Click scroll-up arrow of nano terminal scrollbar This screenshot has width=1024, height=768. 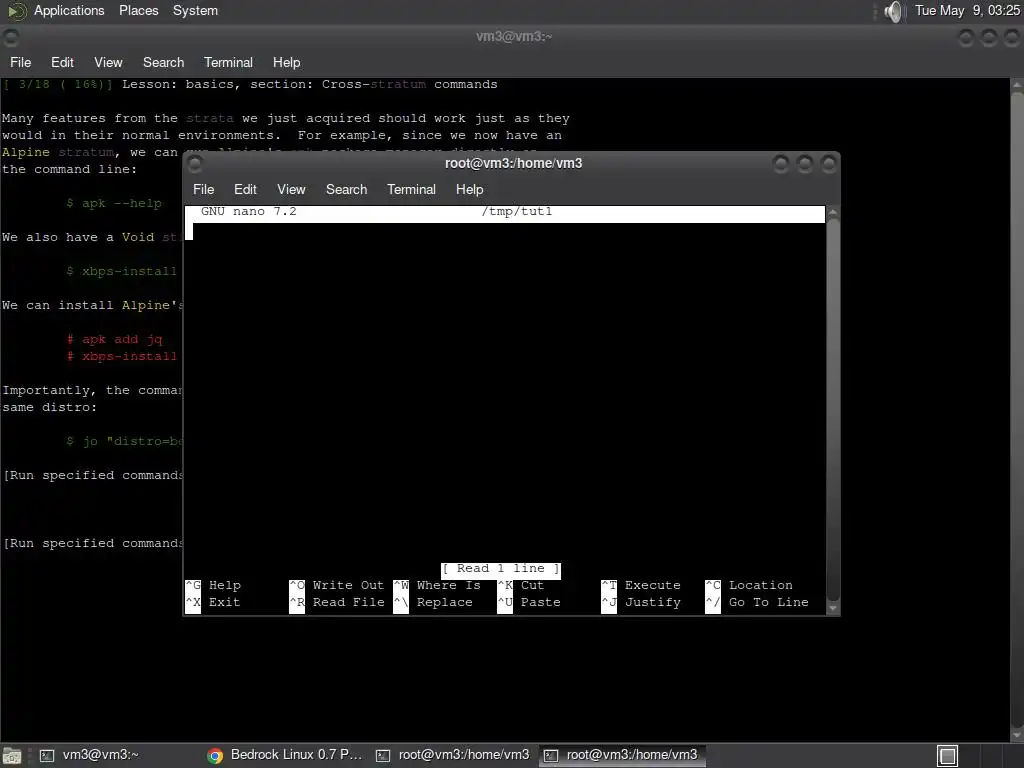coord(833,212)
